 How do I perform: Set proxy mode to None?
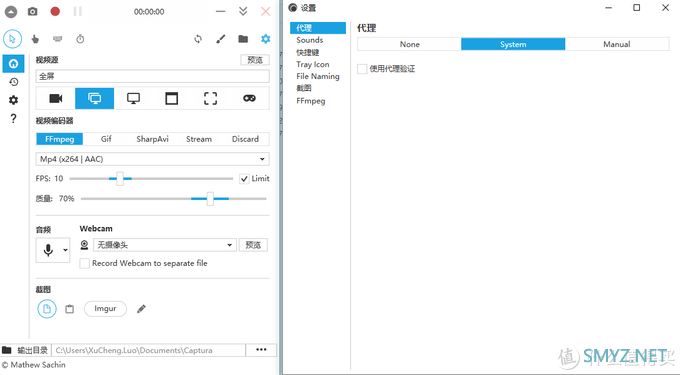coord(409,44)
